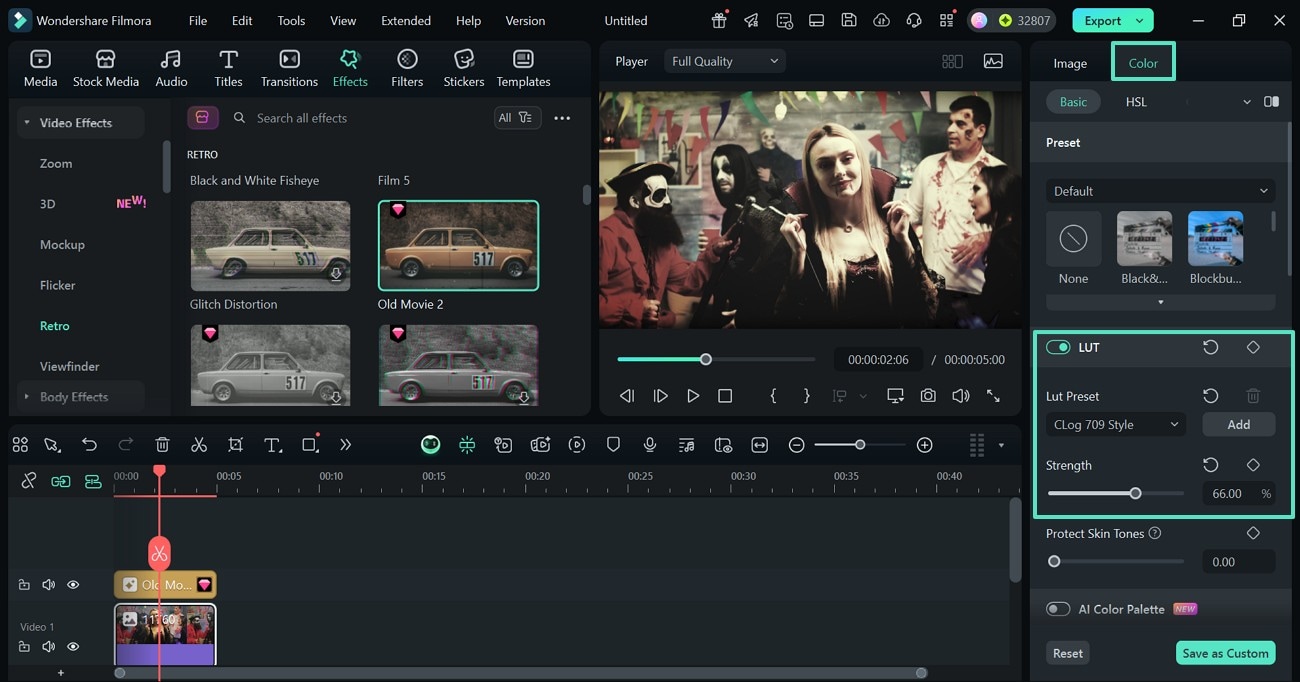1300x682 pixels.
Task: Click the Save as Custom button
Action: (1225, 652)
